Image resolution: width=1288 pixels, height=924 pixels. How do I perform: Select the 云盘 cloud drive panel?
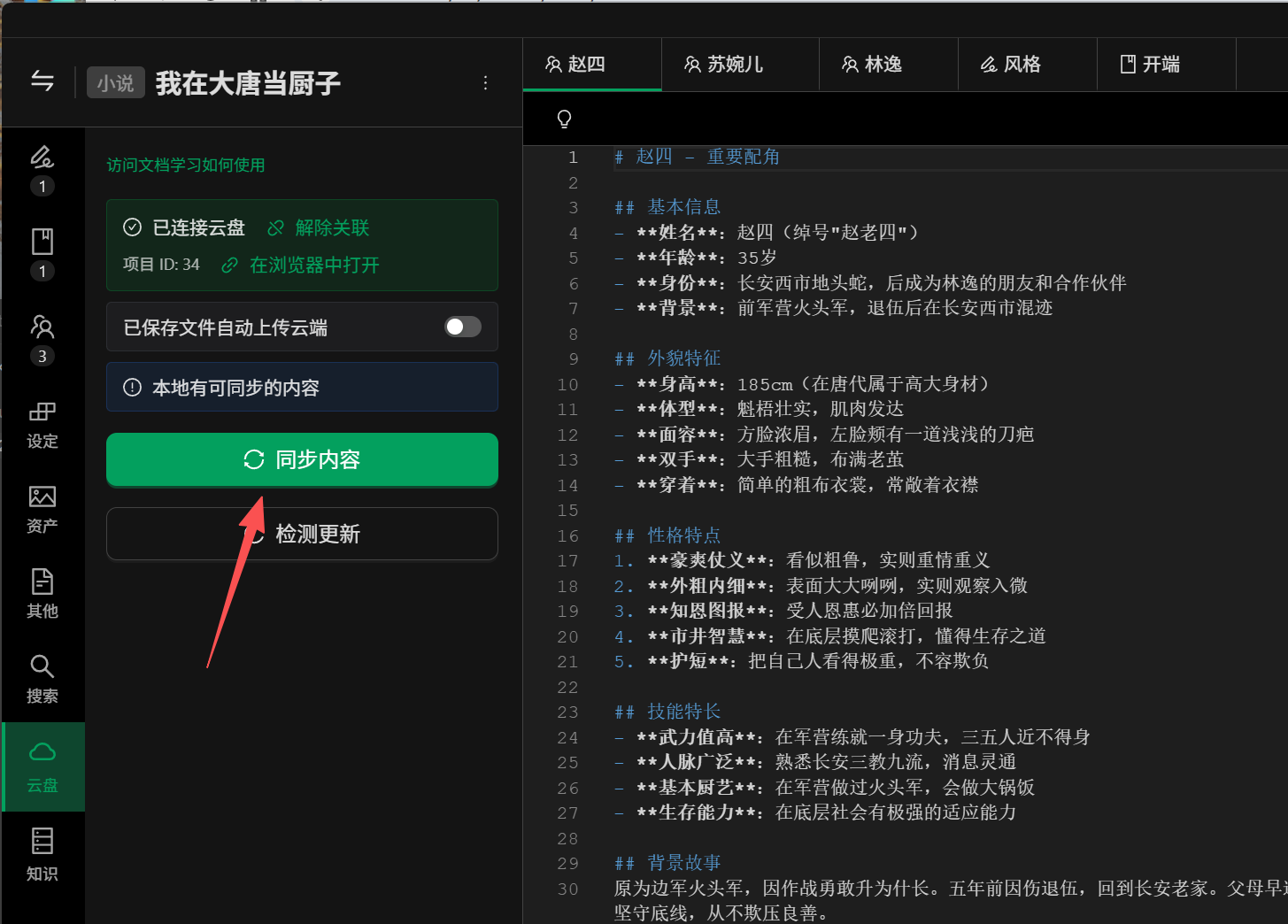(x=42, y=766)
